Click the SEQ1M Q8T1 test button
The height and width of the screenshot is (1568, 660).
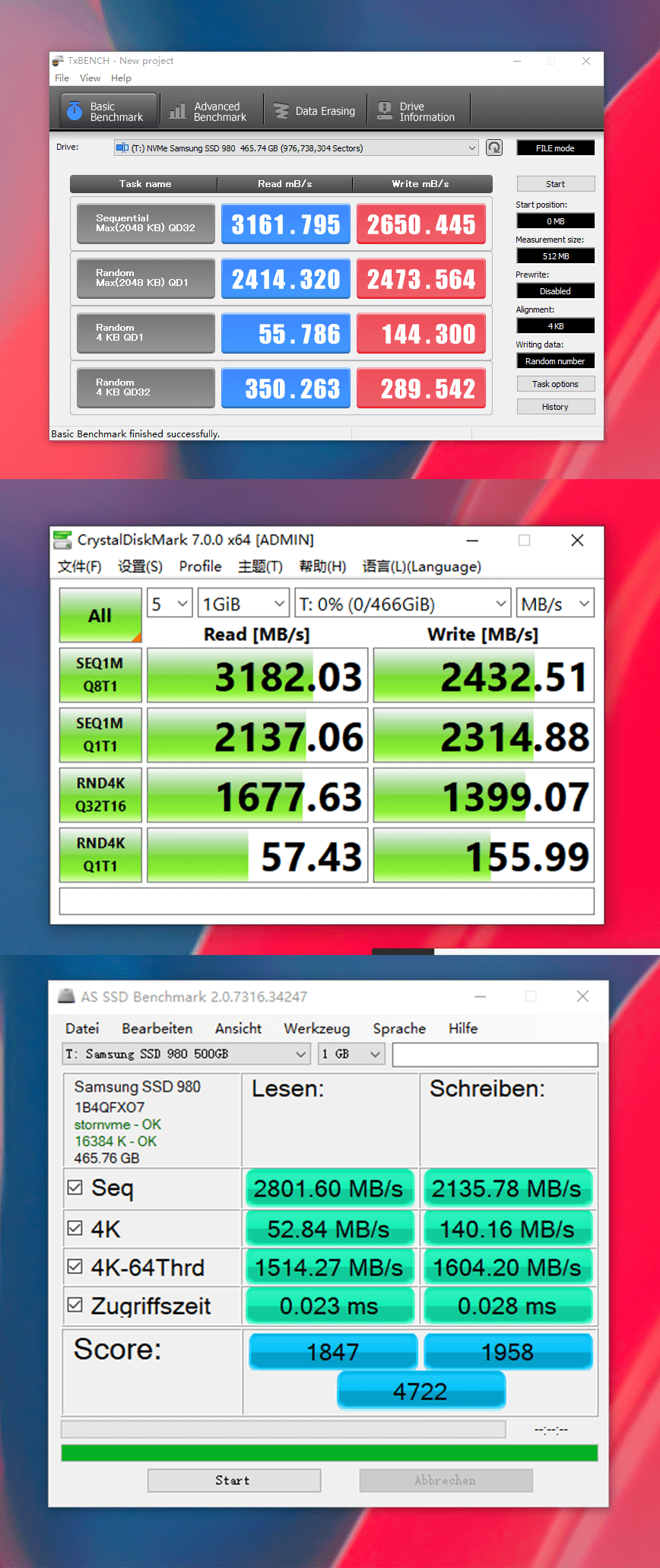100,674
